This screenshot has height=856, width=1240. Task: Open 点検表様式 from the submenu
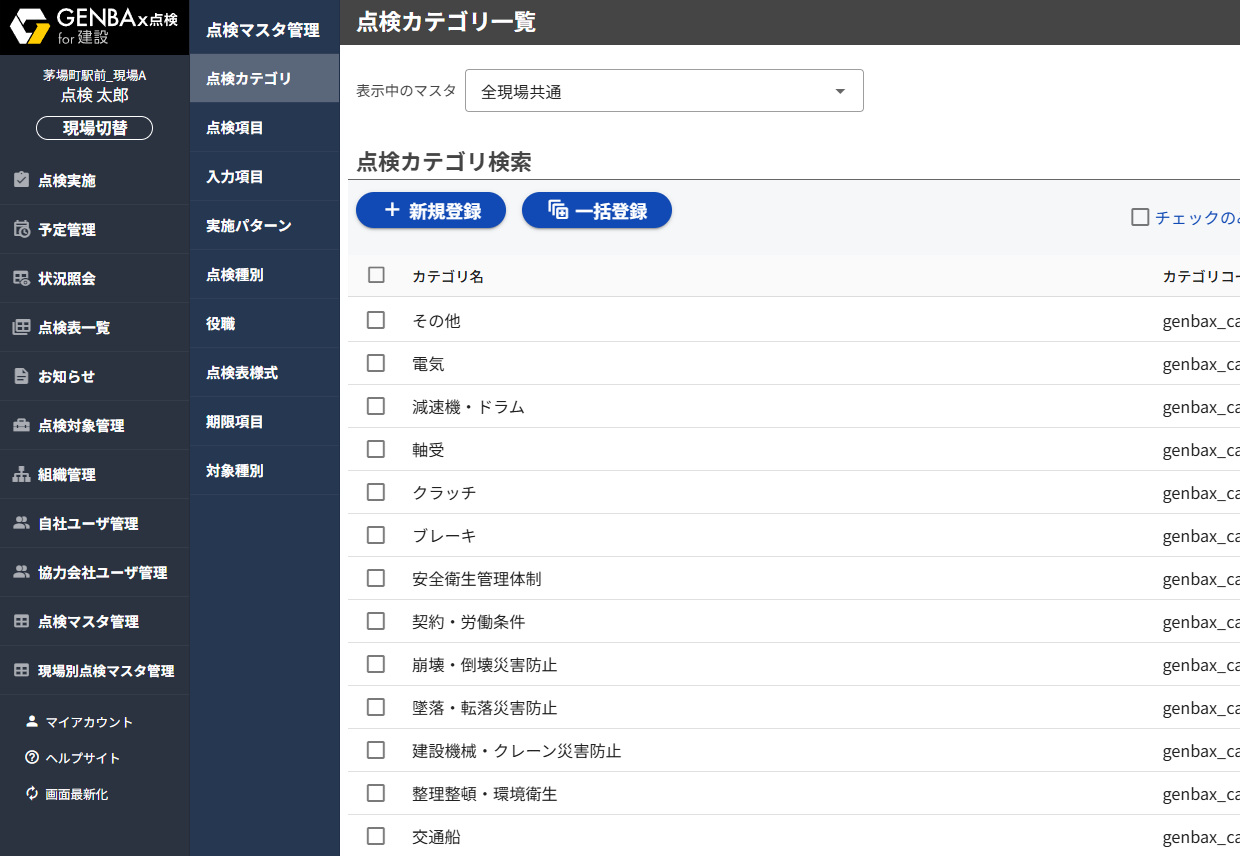tap(242, 373)
